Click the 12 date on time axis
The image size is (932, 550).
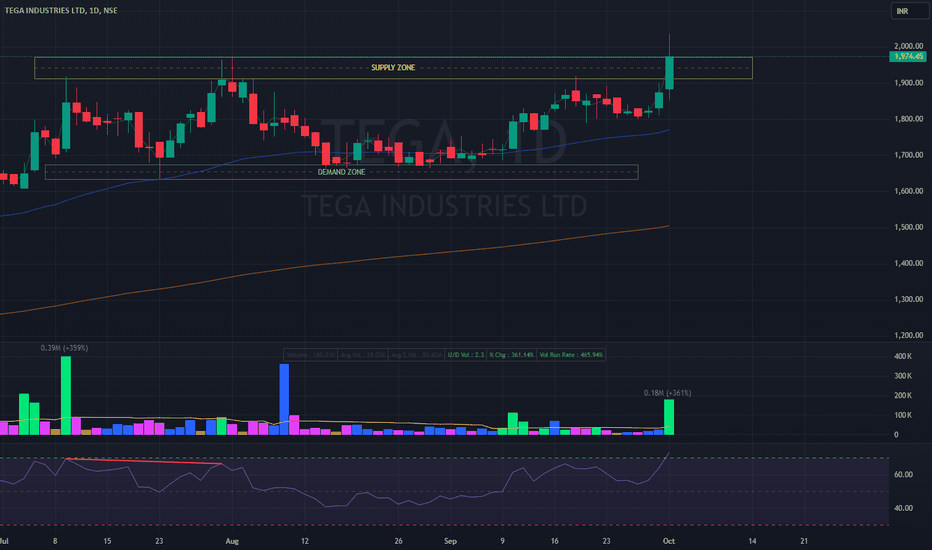click(x=304, y=541)
